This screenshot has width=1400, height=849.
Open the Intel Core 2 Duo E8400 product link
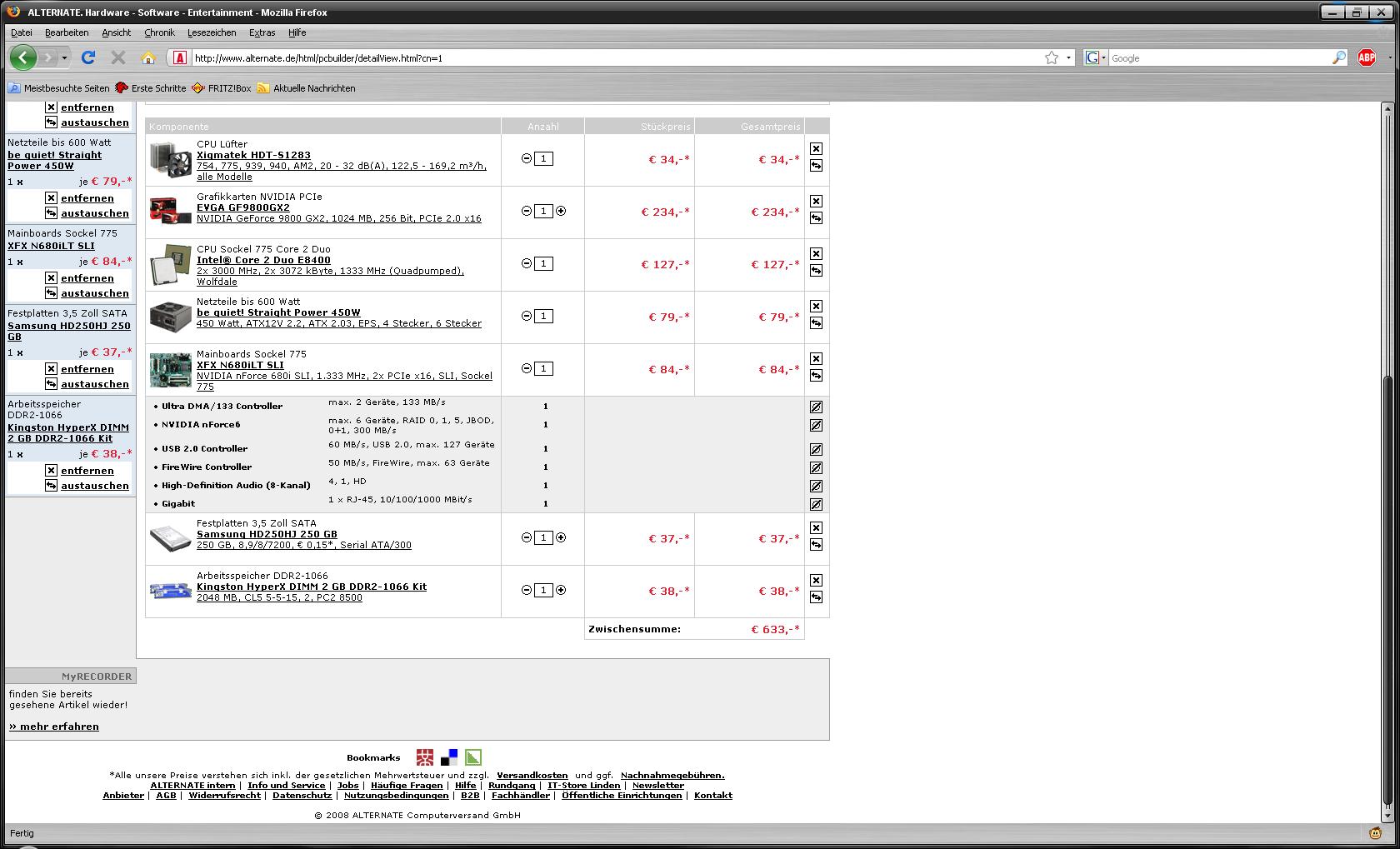263,260
